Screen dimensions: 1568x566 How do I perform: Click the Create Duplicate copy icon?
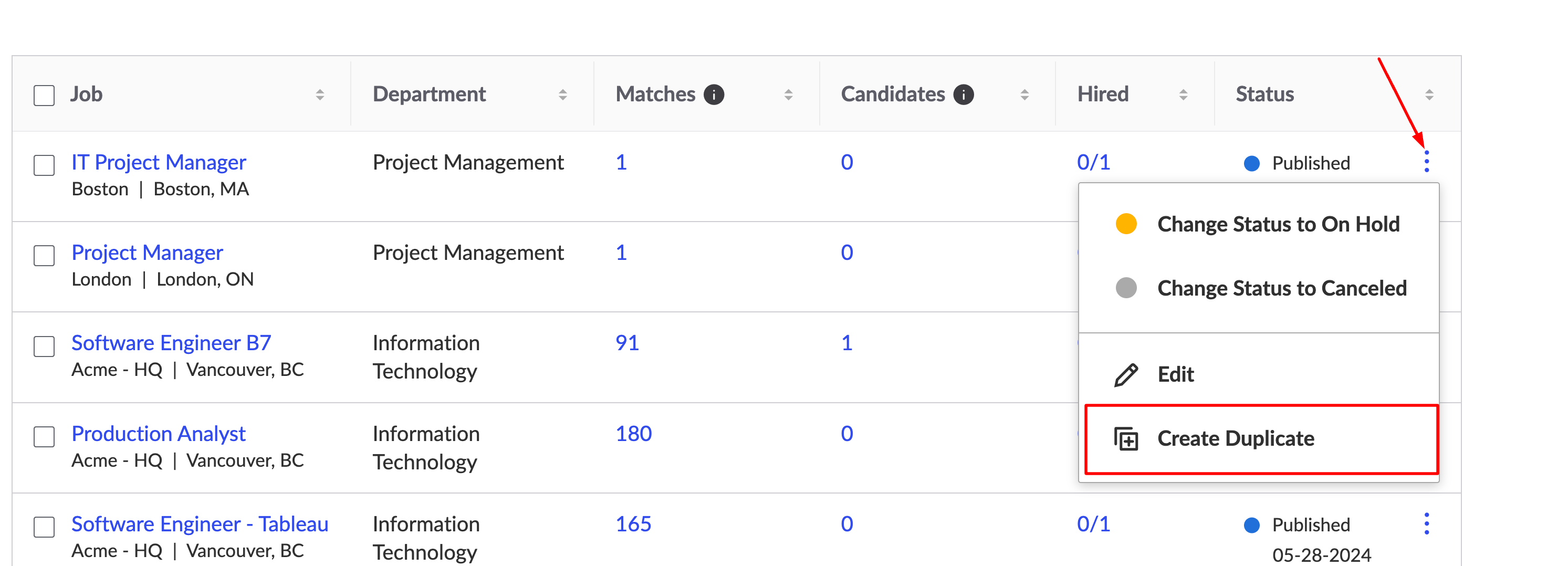pyautogui.click(x=1125, y=439)
